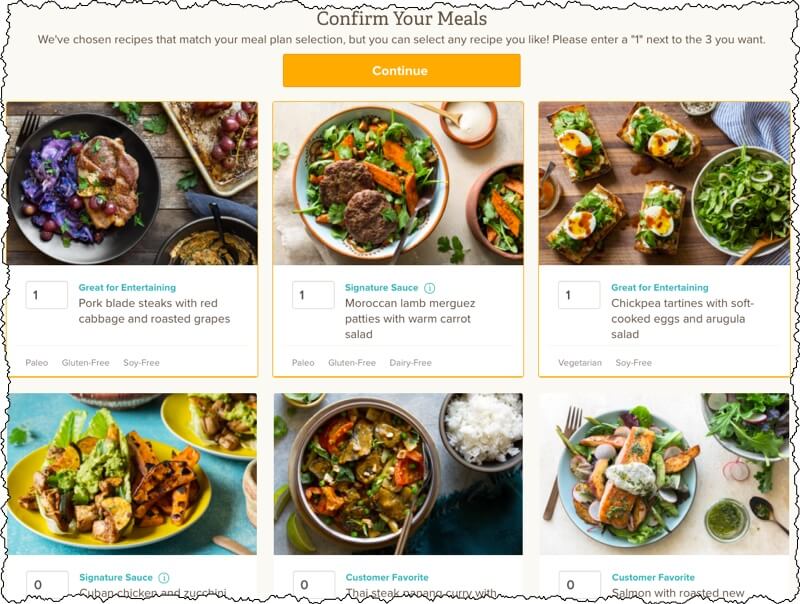800x604 pixels.
Task: Open the Cuban chicken lettuce wraps photo
Action: coord(132,474)
